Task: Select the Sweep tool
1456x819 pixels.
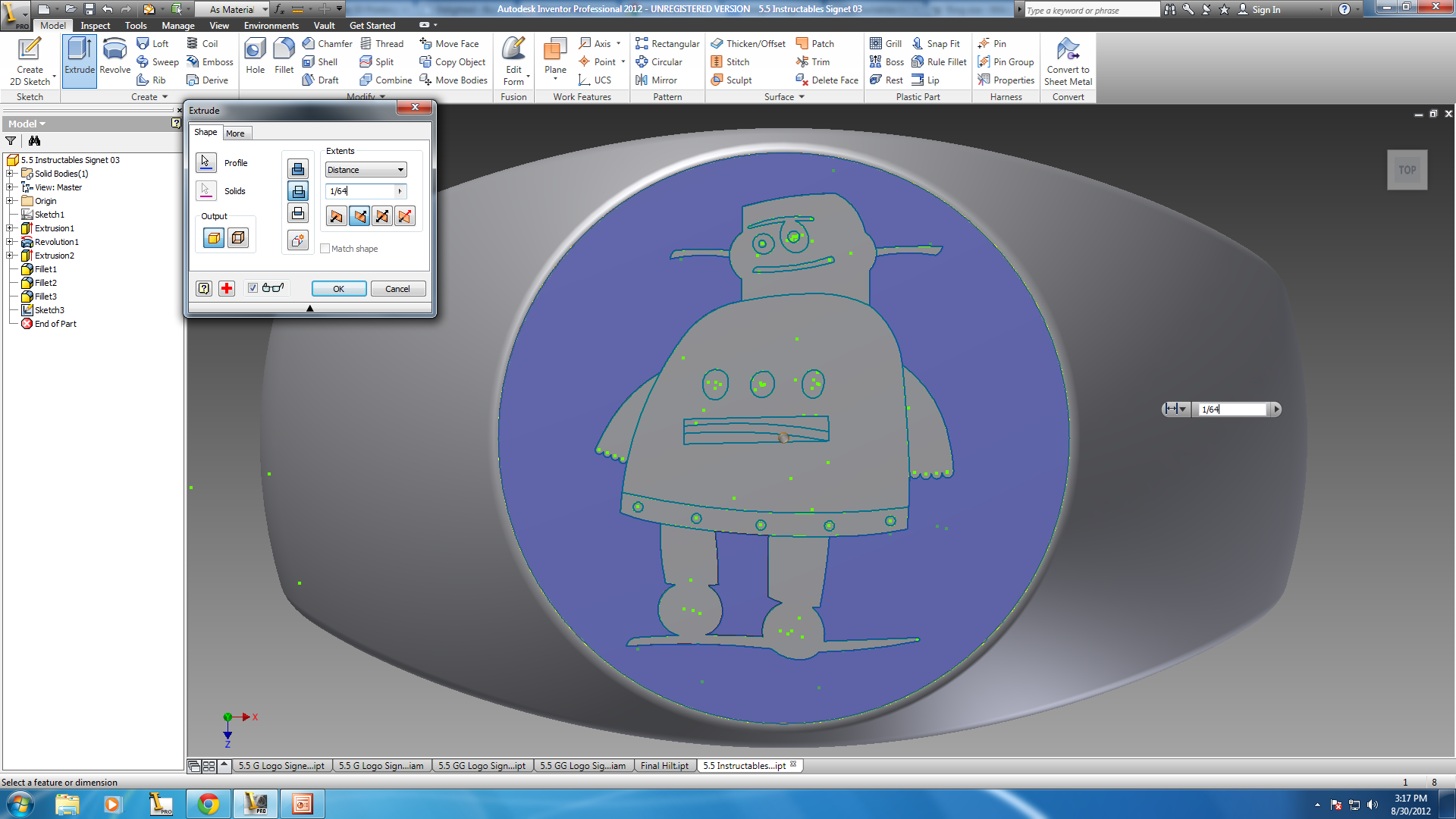Action: (x=158, y=62)
